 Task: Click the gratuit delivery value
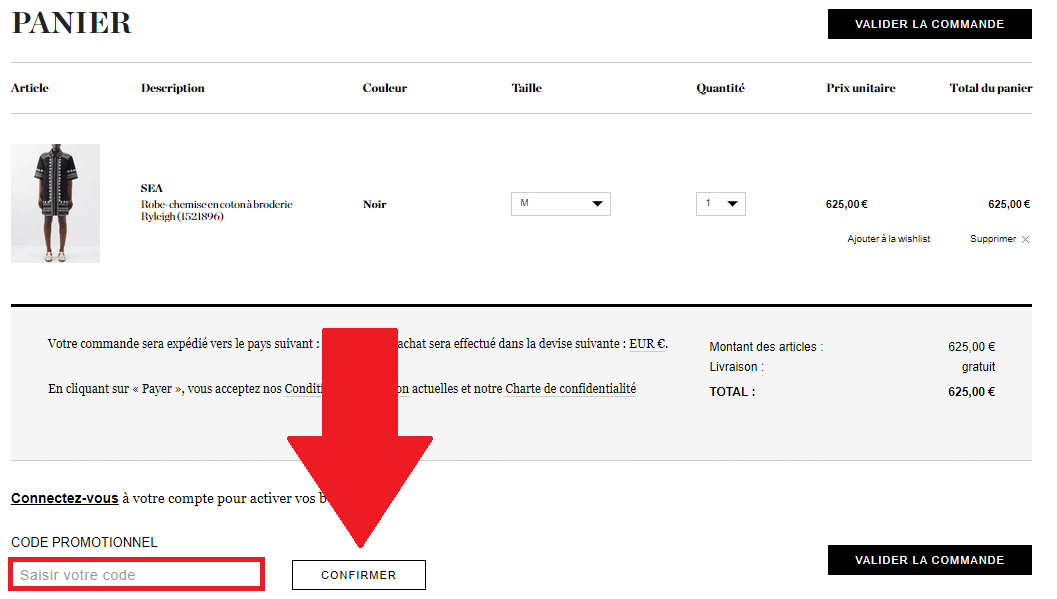(978, 367)
